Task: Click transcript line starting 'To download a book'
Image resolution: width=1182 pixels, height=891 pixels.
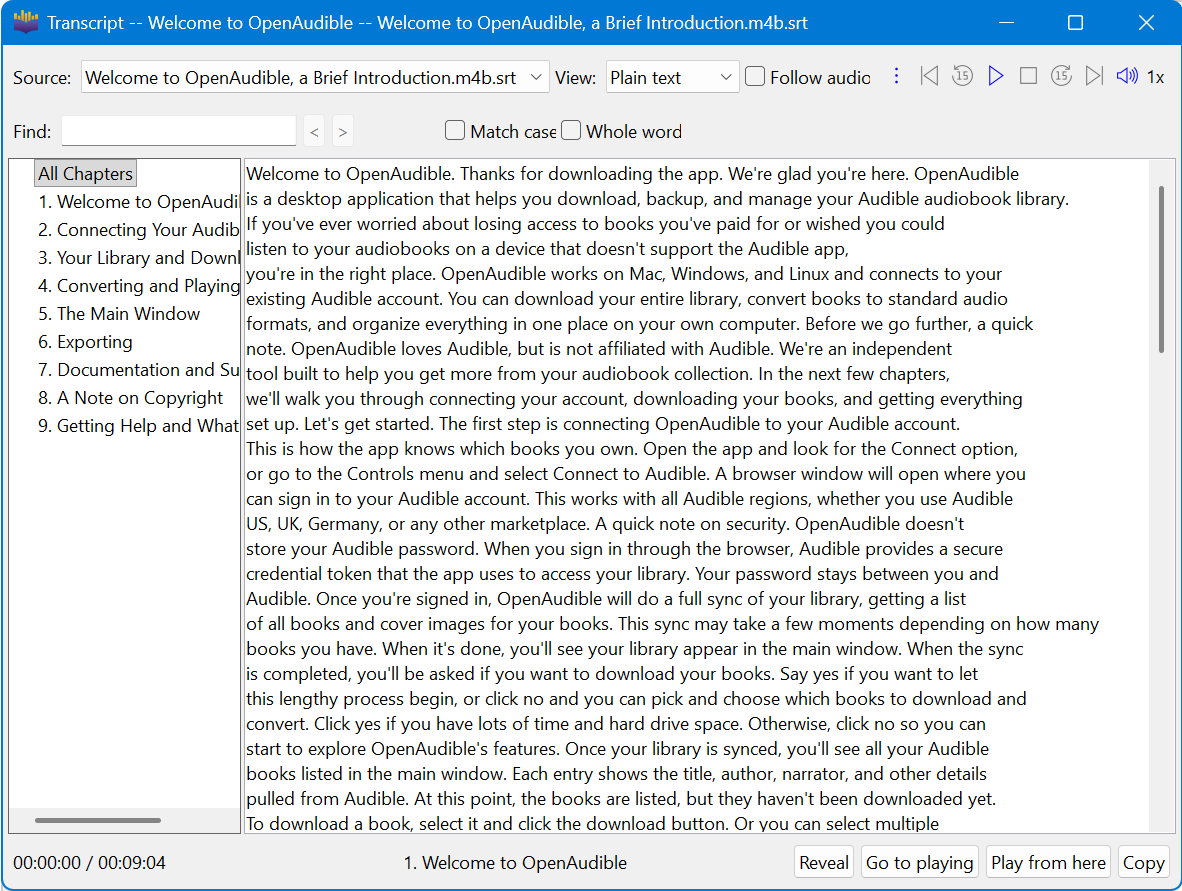Action: click(x=593, y=823)
